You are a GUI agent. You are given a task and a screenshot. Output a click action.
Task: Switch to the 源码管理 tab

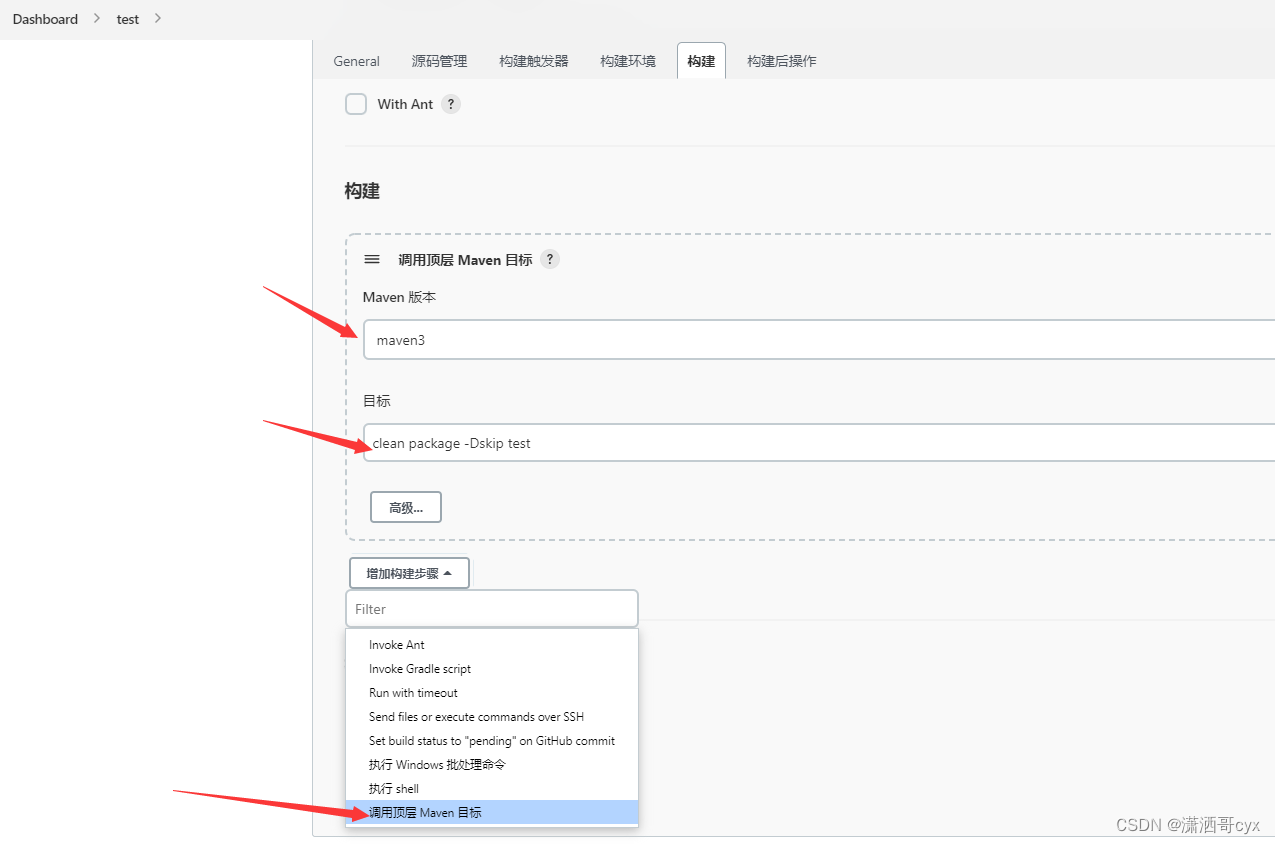coord(439,61)
